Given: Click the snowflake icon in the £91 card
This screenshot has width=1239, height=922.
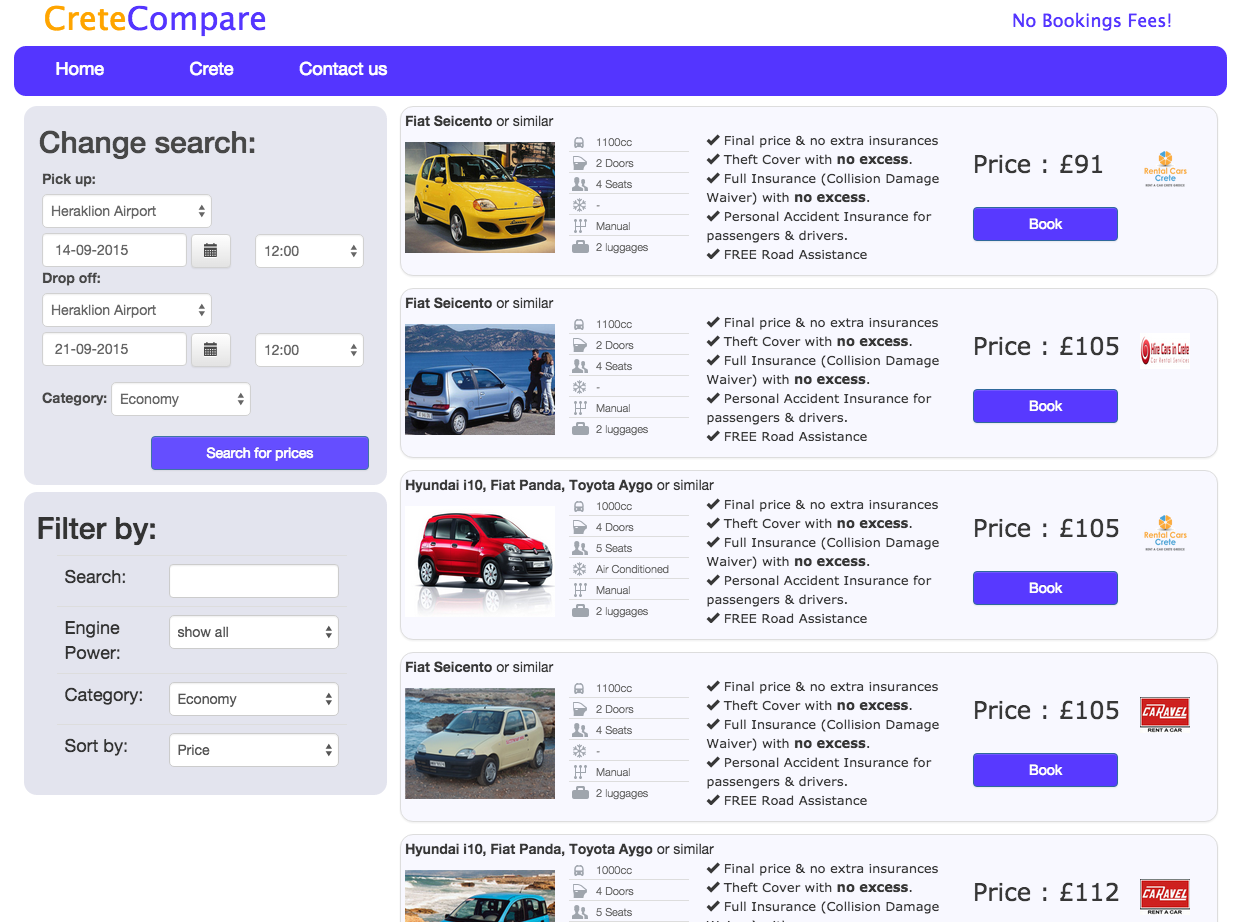Looking at the screenshot, I should click(x=579, y=205).
